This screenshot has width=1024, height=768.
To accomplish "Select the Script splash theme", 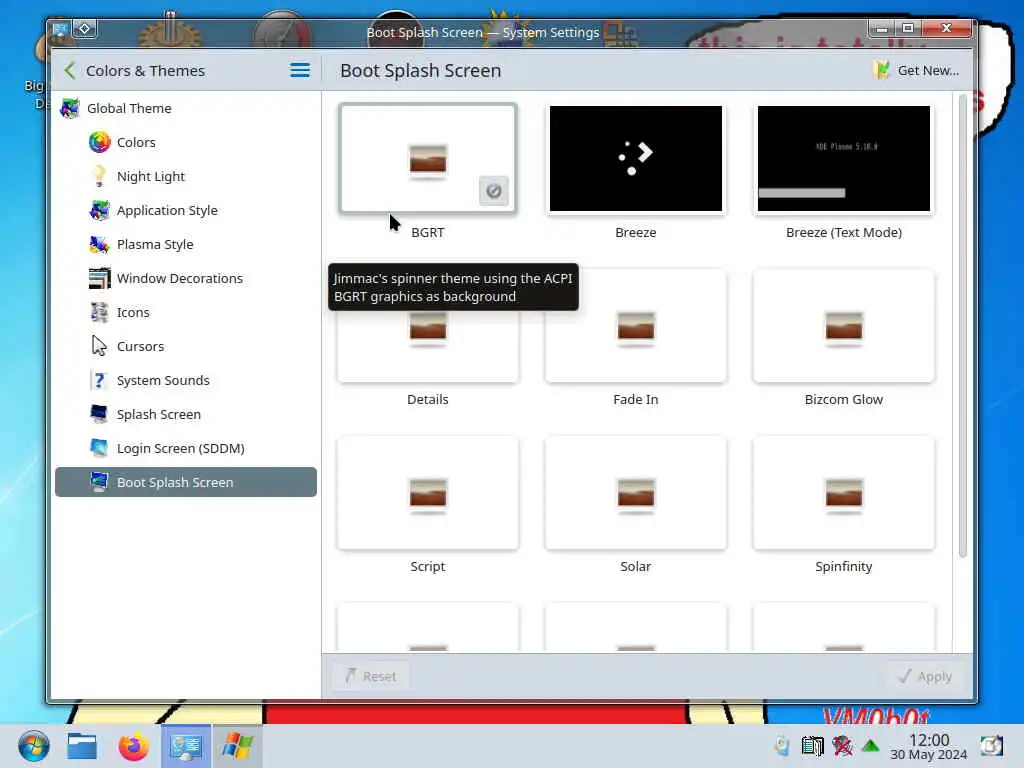I will [428, 494].
